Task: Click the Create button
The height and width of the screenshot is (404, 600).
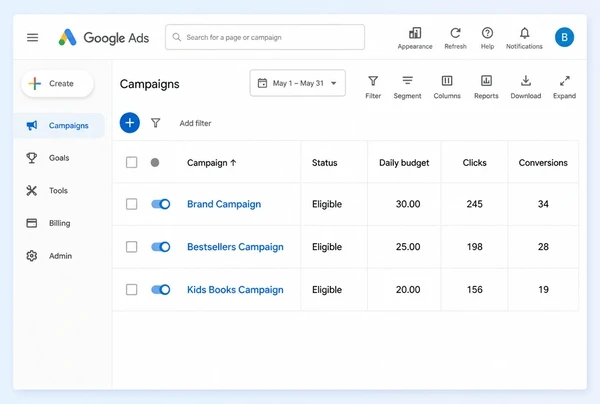Action: (x=57, y=83)
